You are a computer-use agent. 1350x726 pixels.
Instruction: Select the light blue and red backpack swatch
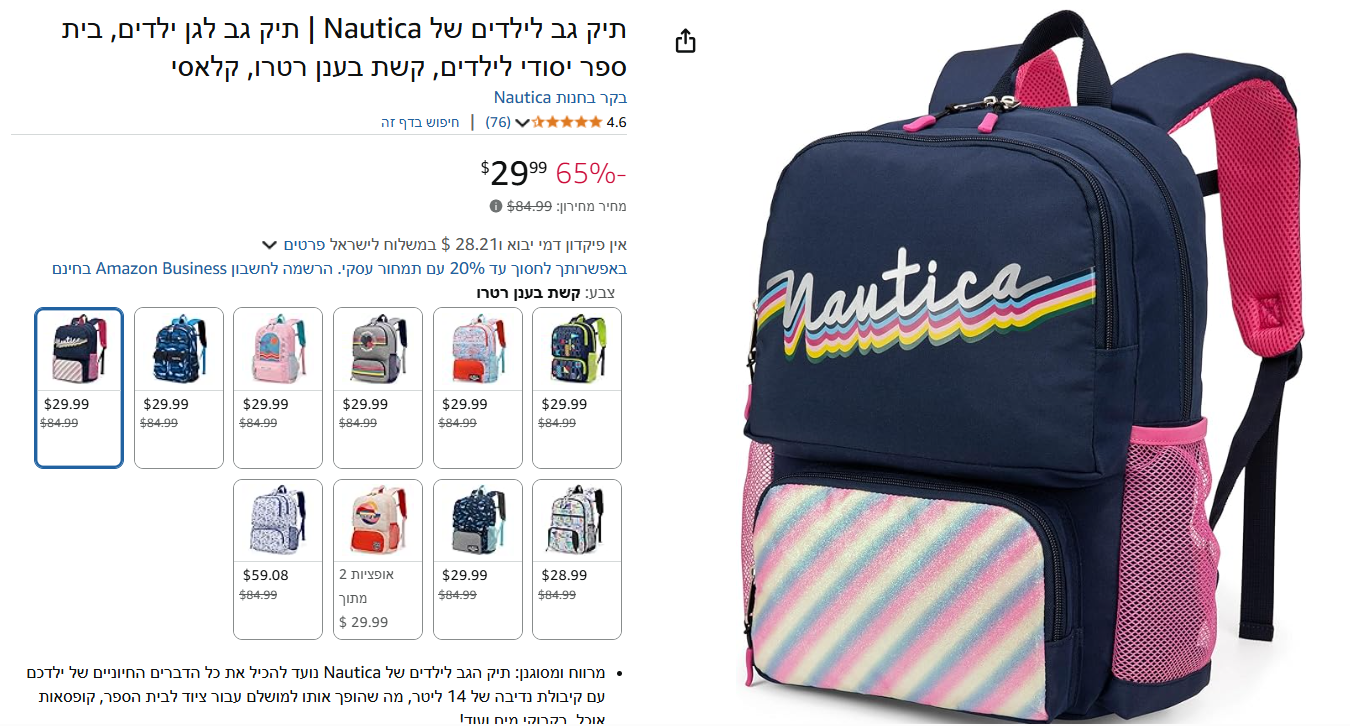477,387
